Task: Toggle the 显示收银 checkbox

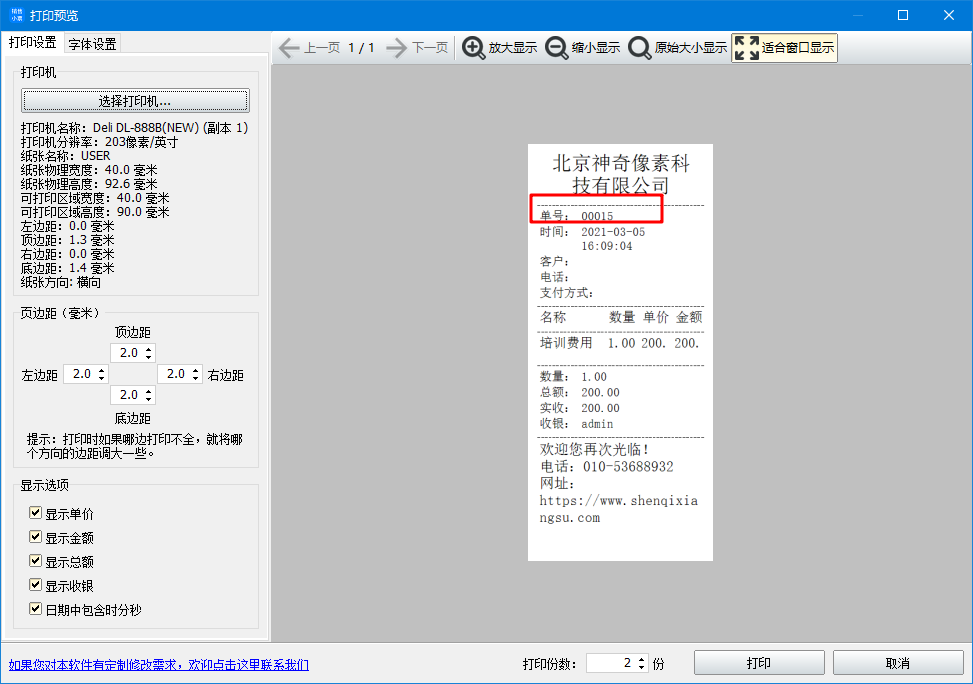Action: (35, 585)
